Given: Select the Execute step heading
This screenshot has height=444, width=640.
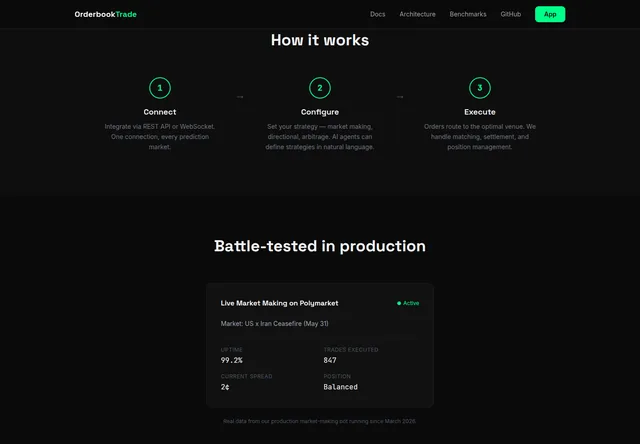Looking at the screenshot, I should [x=480, y=112].
